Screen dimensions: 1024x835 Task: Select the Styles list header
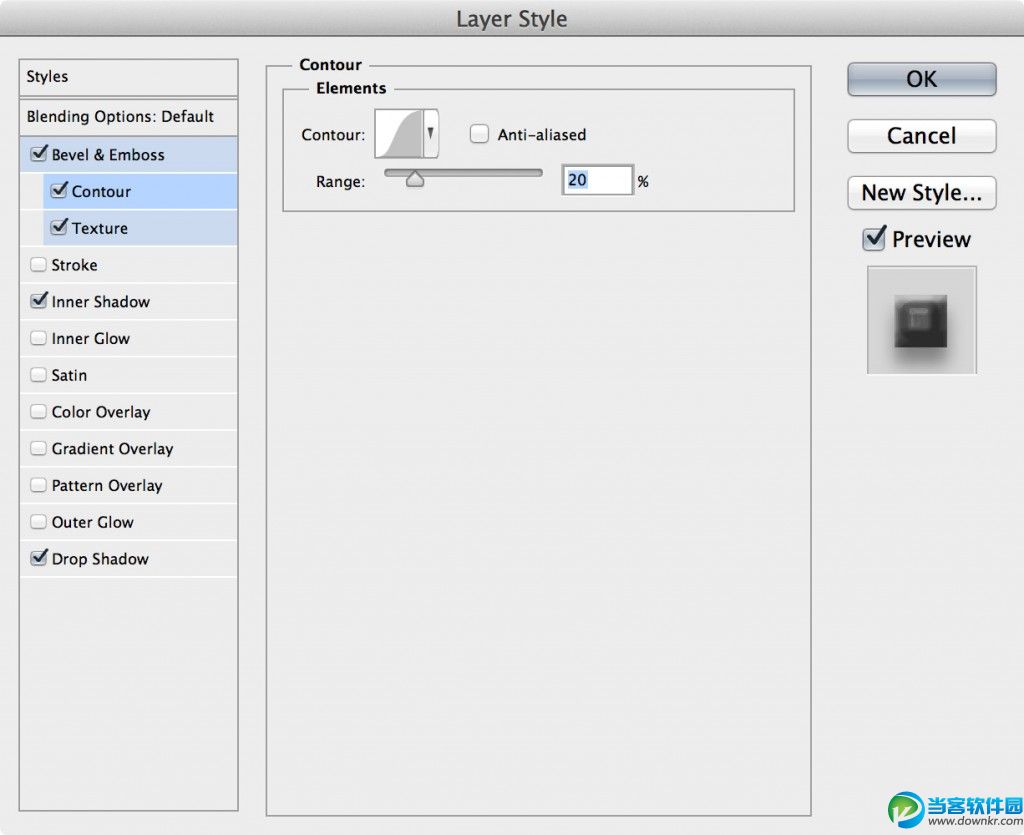point(129,77)
